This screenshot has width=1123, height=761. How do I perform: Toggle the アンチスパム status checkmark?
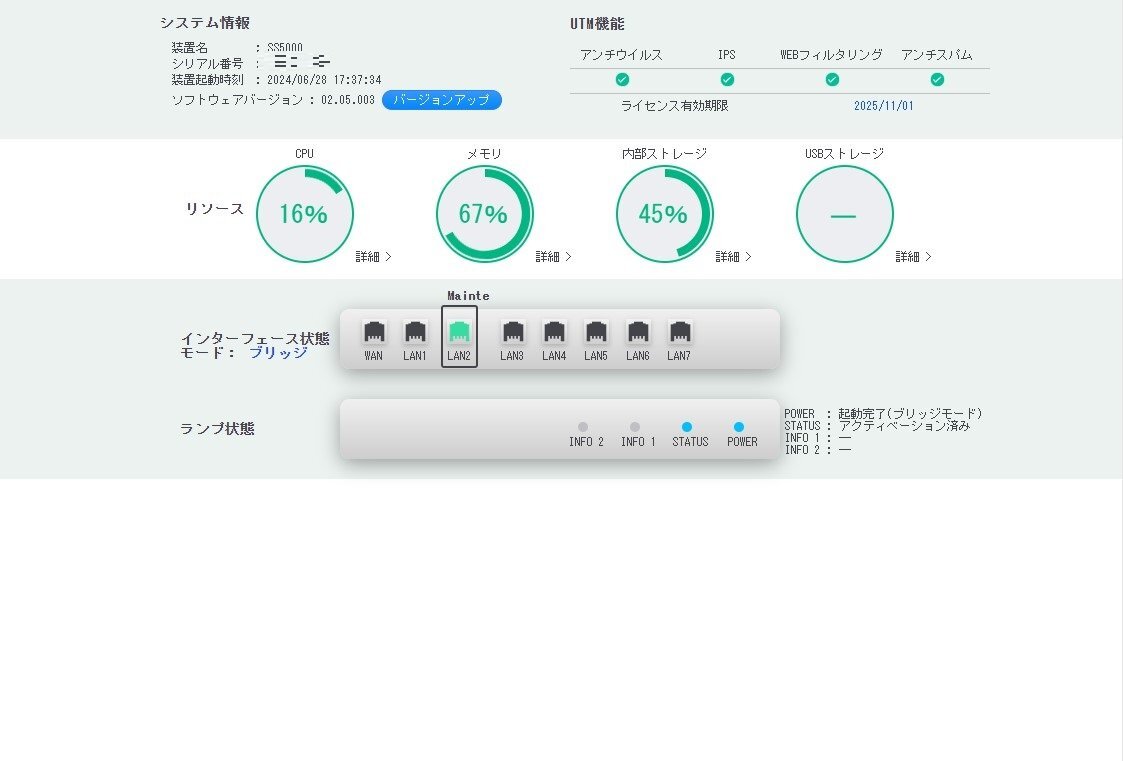pos(937,79)
